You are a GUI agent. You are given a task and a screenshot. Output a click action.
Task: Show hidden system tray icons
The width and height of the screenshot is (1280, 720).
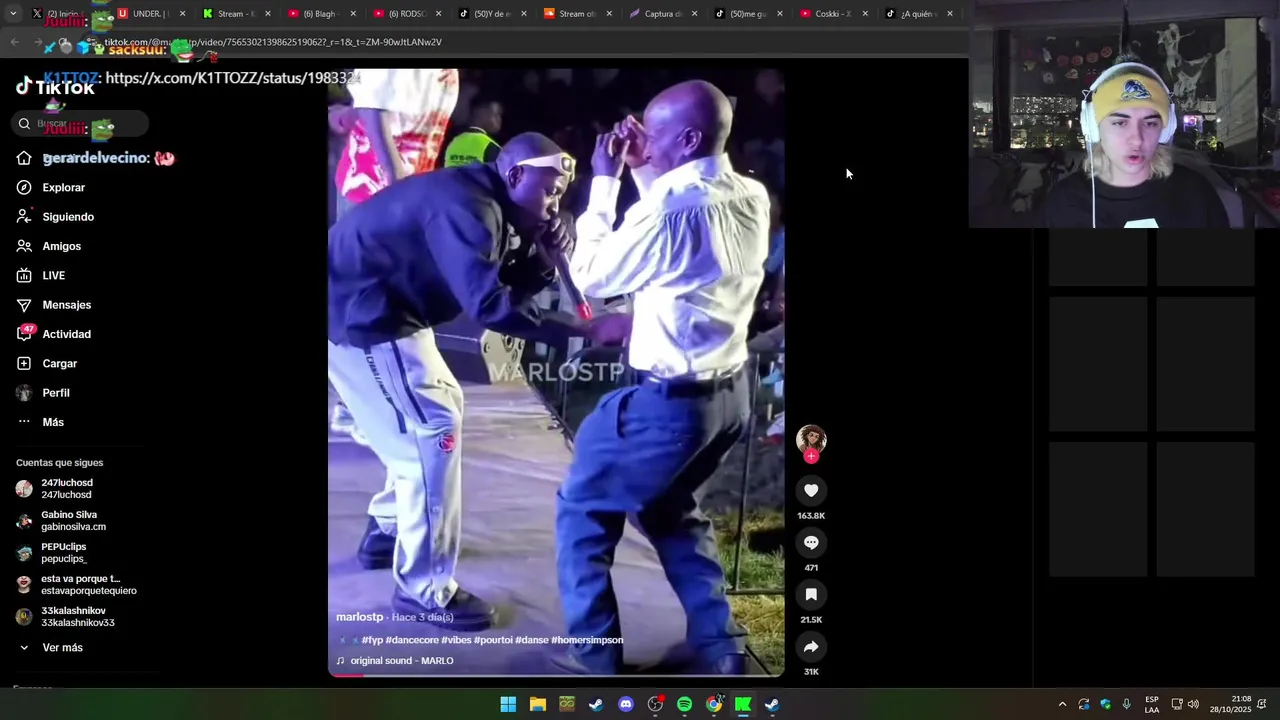click(x=1062, y=704)
